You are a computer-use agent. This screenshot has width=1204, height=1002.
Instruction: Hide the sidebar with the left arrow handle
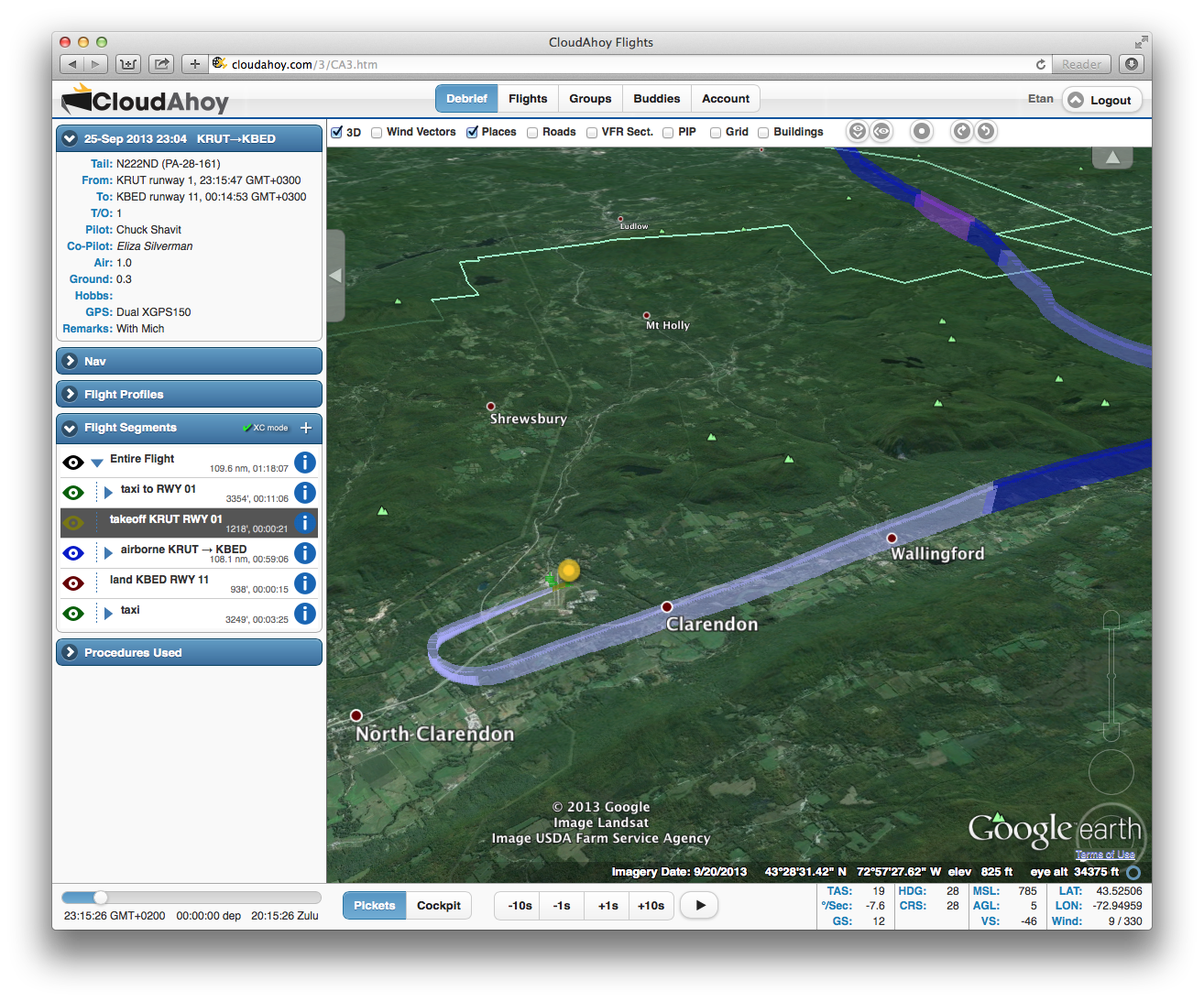click(x=335, y=276)
